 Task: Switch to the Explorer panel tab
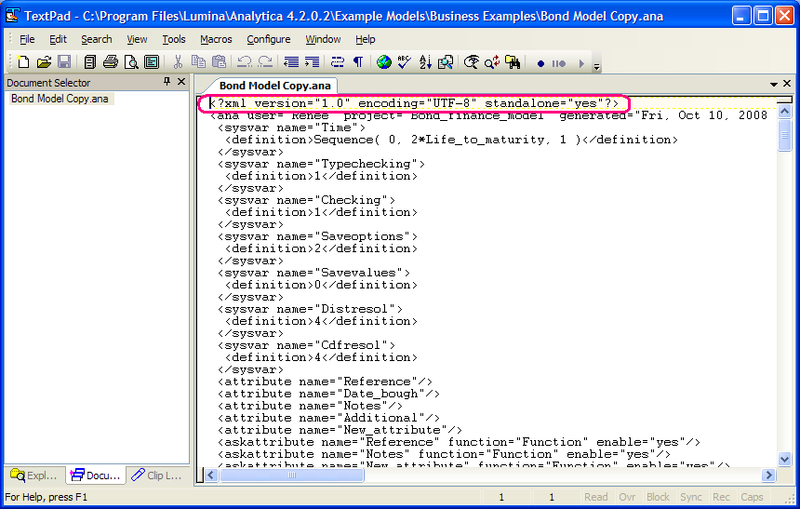pyautogui.click(x=34, y=475)
